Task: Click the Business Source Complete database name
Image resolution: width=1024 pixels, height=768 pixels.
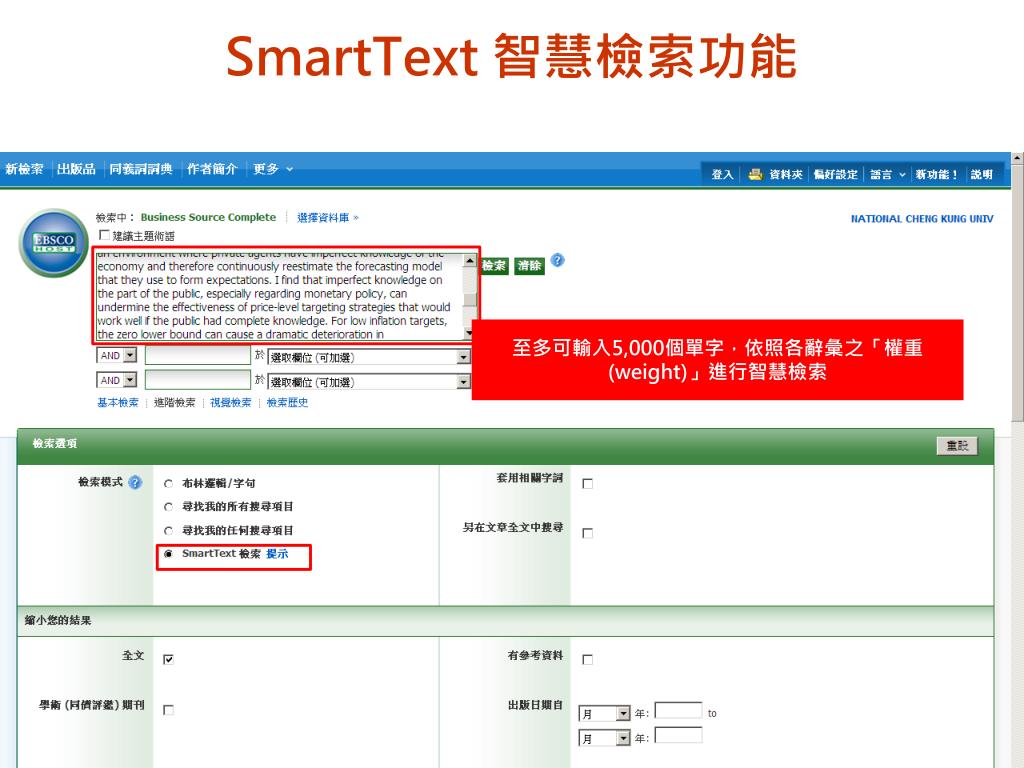Action: pos(208,217)
